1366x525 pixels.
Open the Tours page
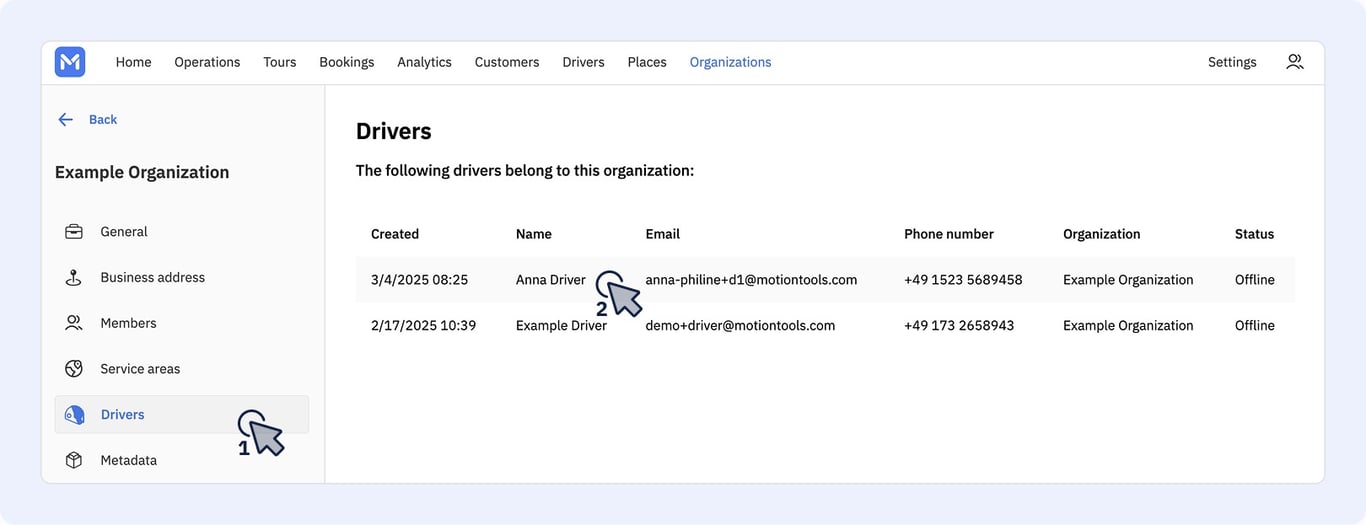(280, 62)
